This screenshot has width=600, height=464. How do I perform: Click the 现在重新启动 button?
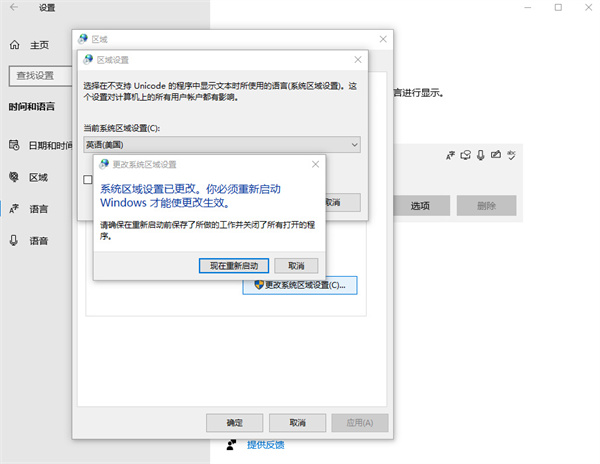[x=233, y=265]
